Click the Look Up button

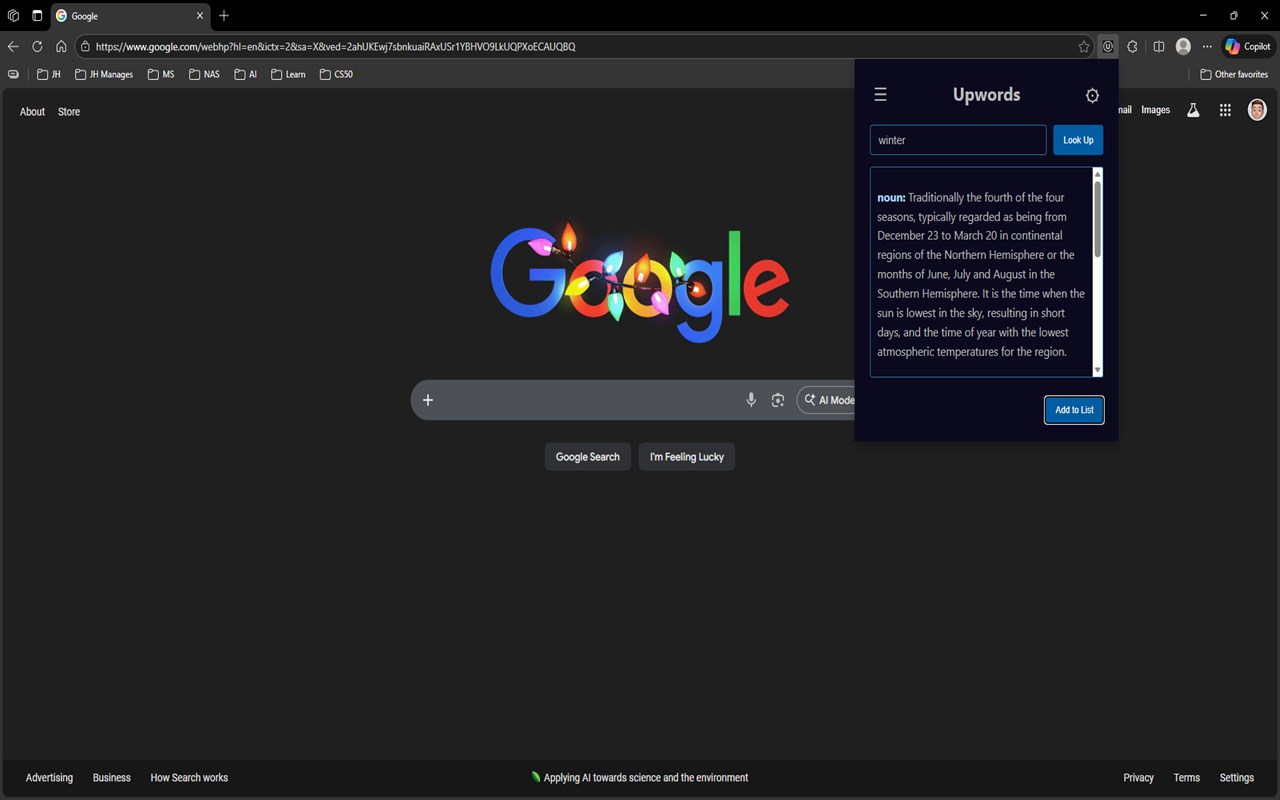point(1078,140)
